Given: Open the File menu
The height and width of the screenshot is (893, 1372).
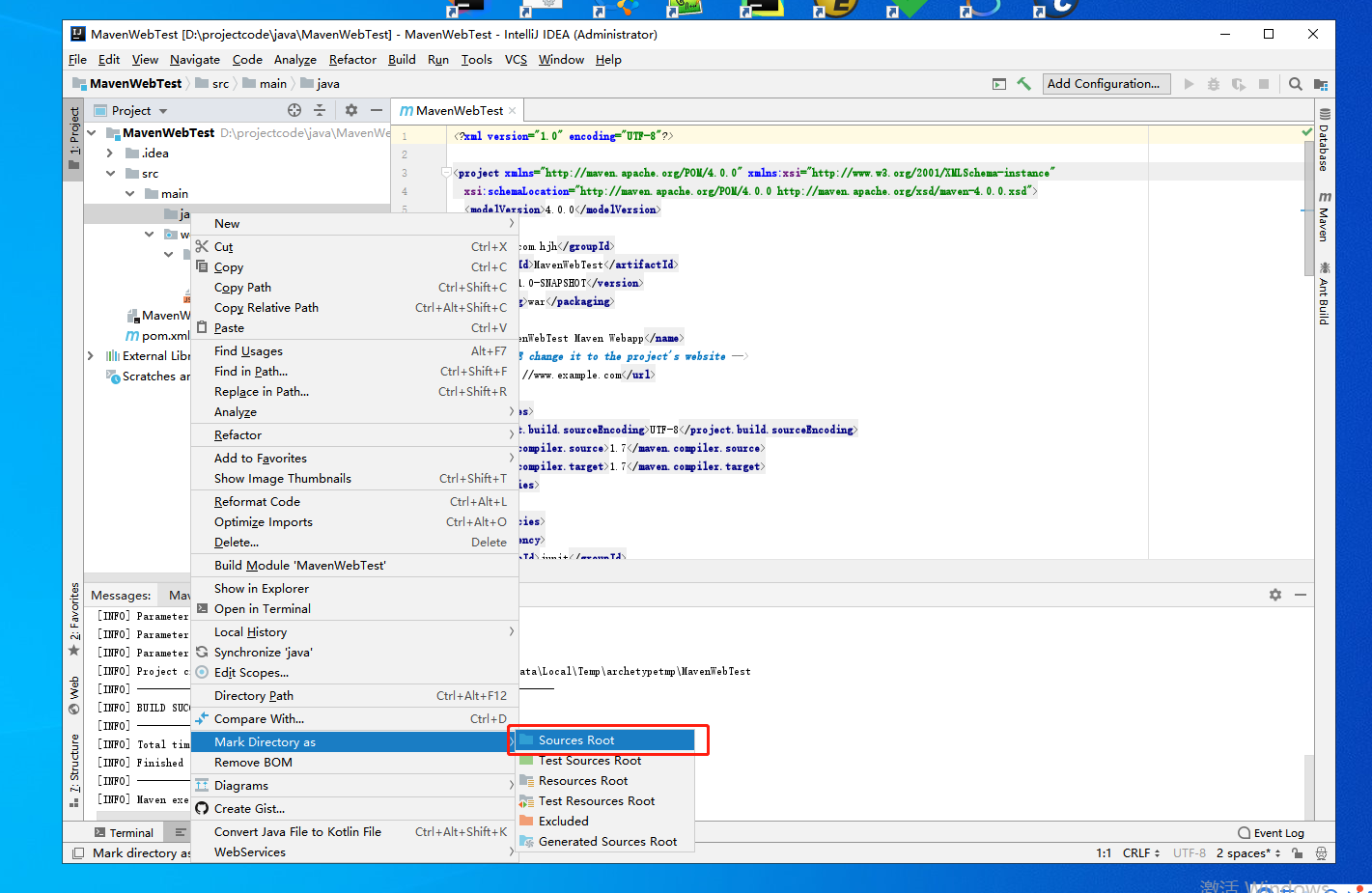Looking at the screenshot, I should [x=78, y=60].
